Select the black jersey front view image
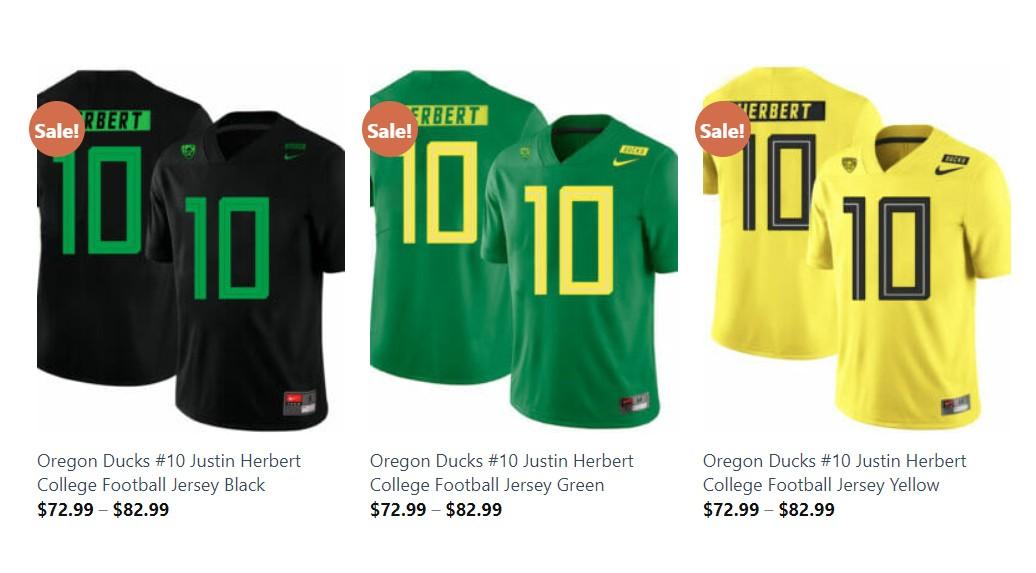 [246, 271]
